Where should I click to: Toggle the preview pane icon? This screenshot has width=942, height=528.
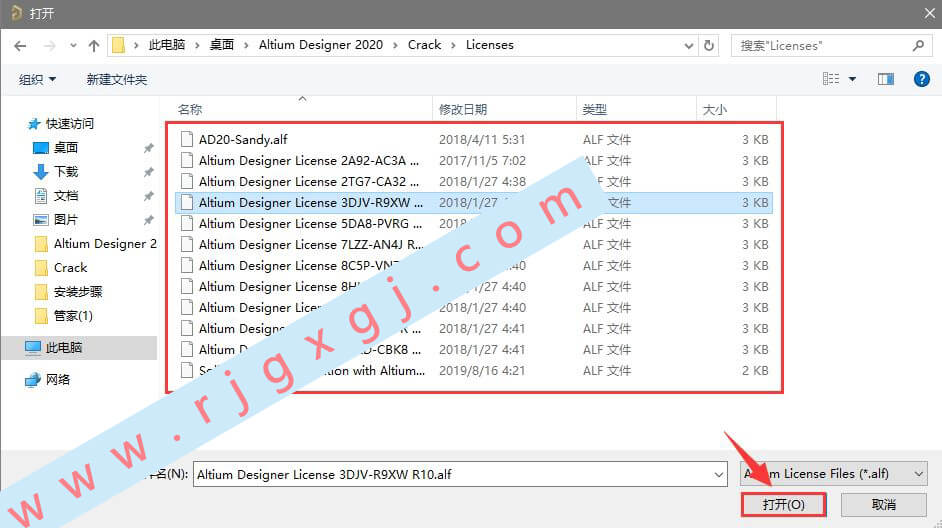tap(886, 79)
